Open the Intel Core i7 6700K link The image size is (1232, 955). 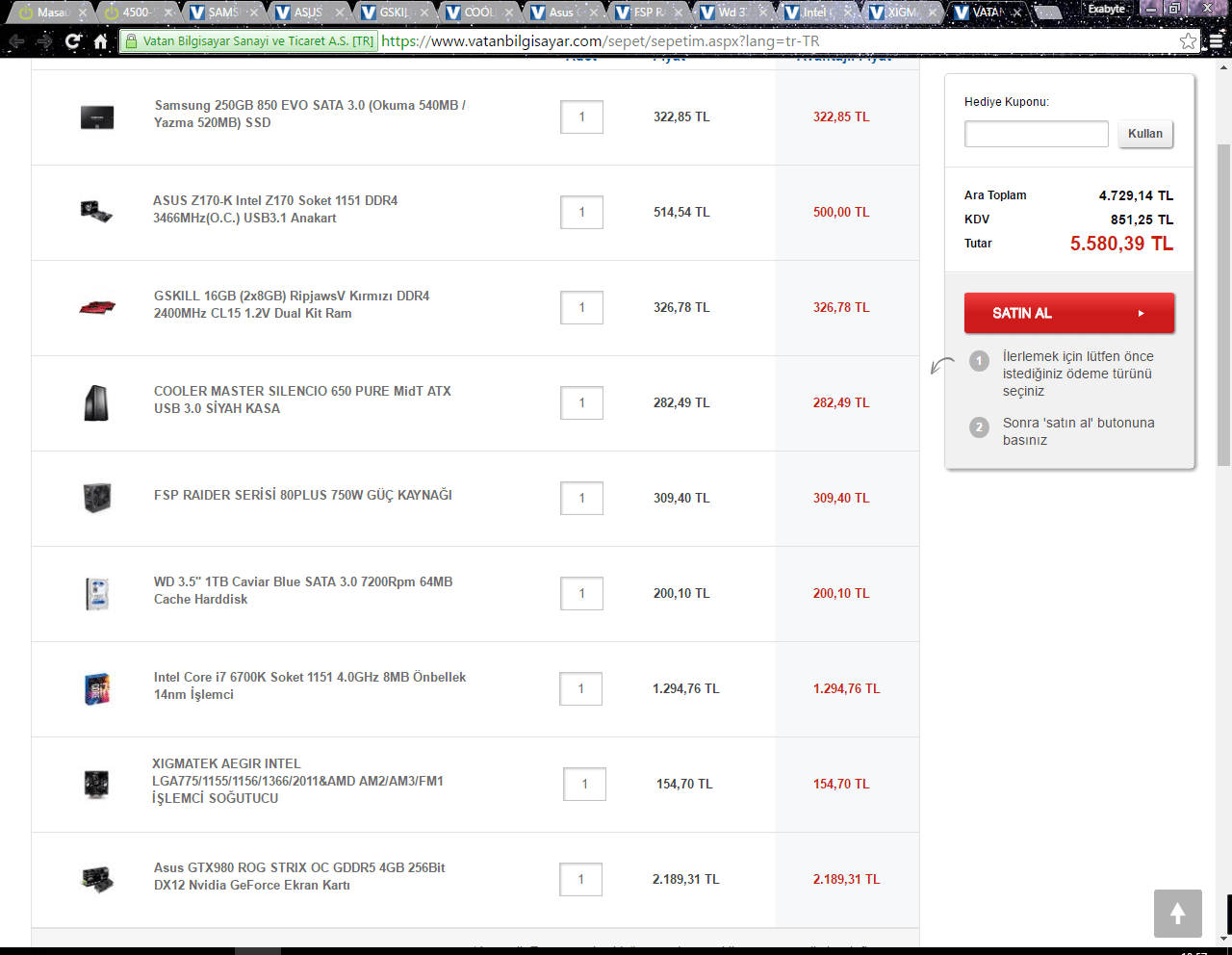(x=310, y=685)
